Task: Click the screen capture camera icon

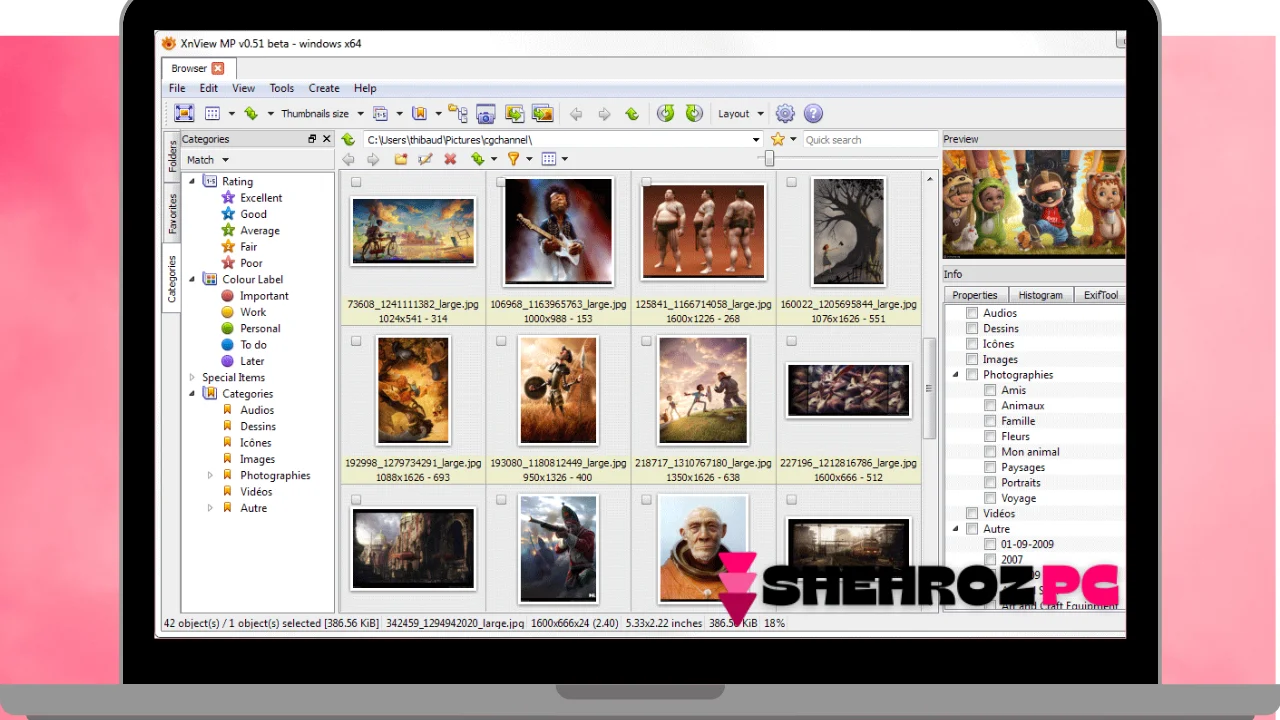Action: (486, 114)
